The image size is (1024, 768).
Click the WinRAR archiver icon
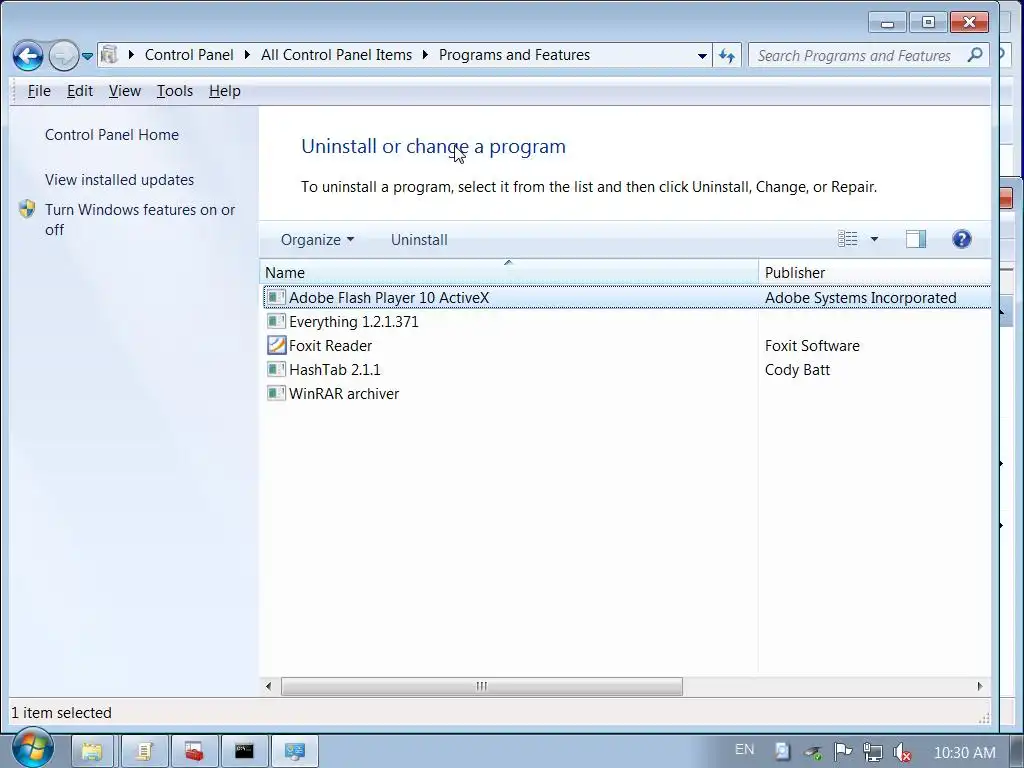pos(276,393)
